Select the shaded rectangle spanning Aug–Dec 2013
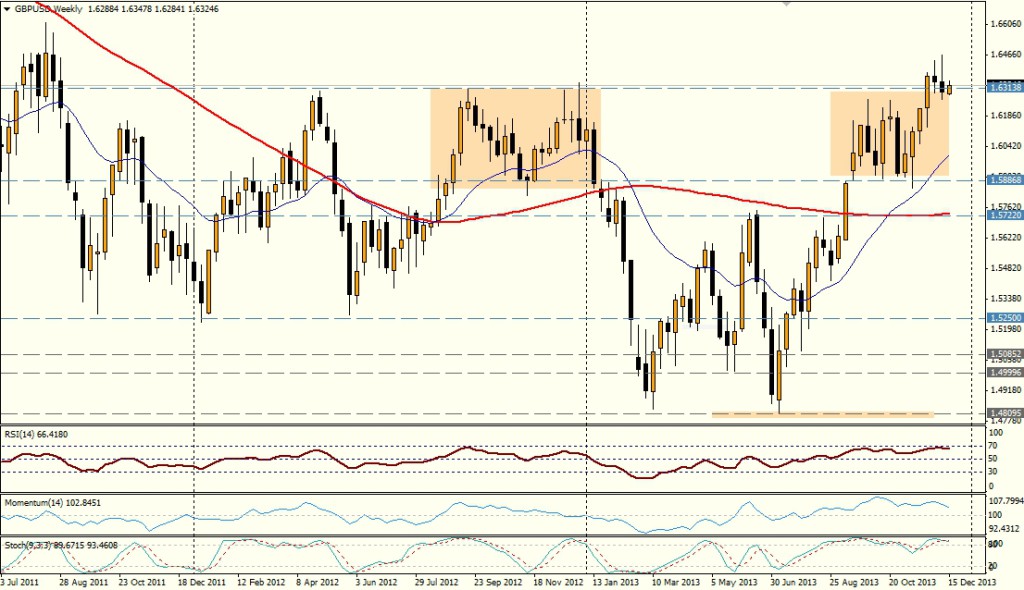The height and width of the screenshot is (590, 1024). click(889, 134)
